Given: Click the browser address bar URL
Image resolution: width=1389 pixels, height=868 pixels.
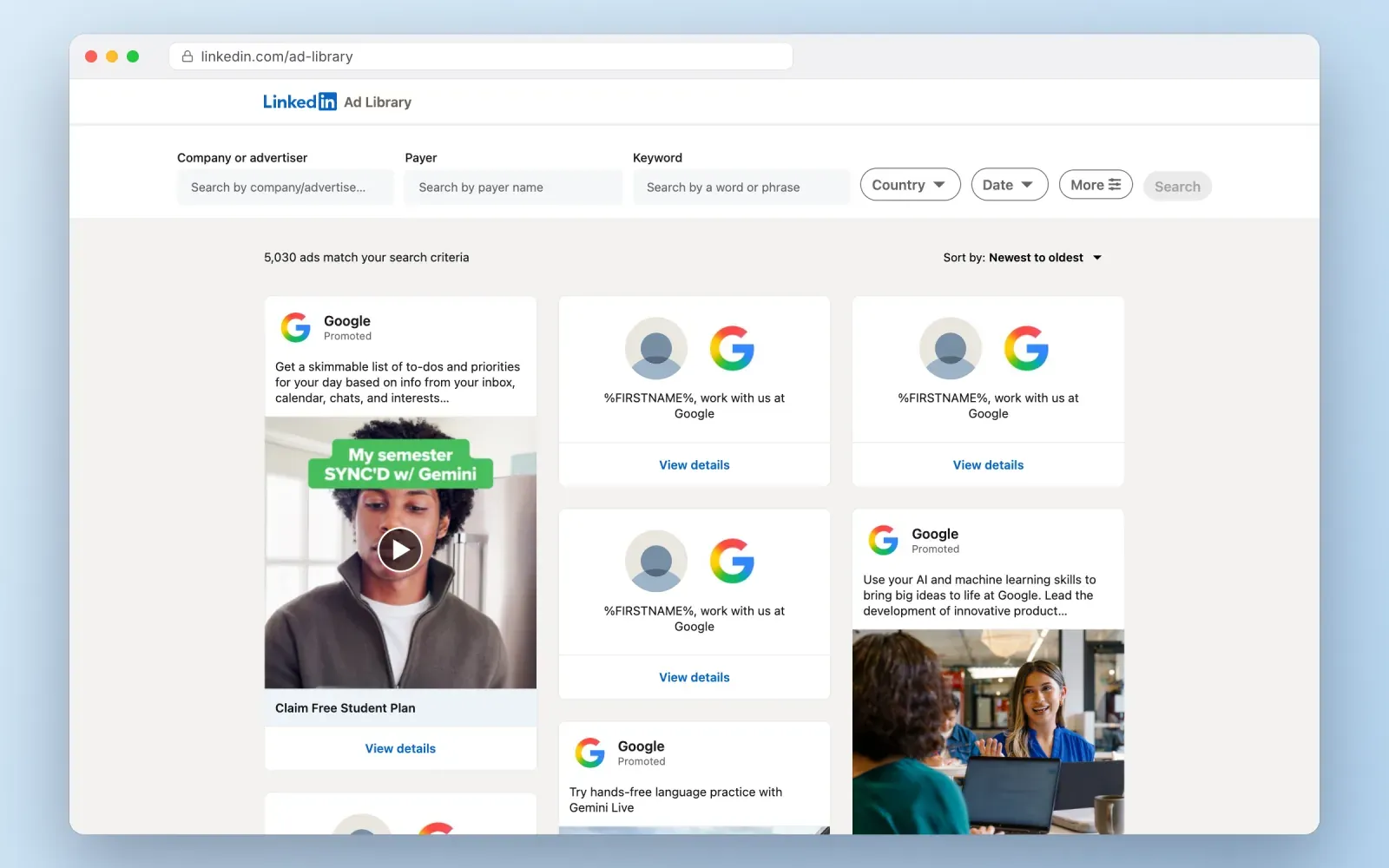Looking at the screenshot, I should point(277,56).
